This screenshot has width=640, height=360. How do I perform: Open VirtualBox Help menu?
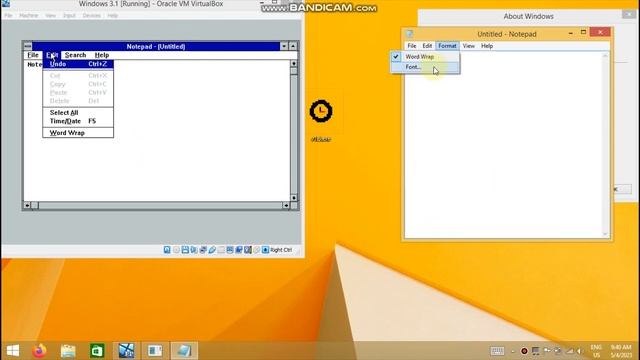coord(113,16)
